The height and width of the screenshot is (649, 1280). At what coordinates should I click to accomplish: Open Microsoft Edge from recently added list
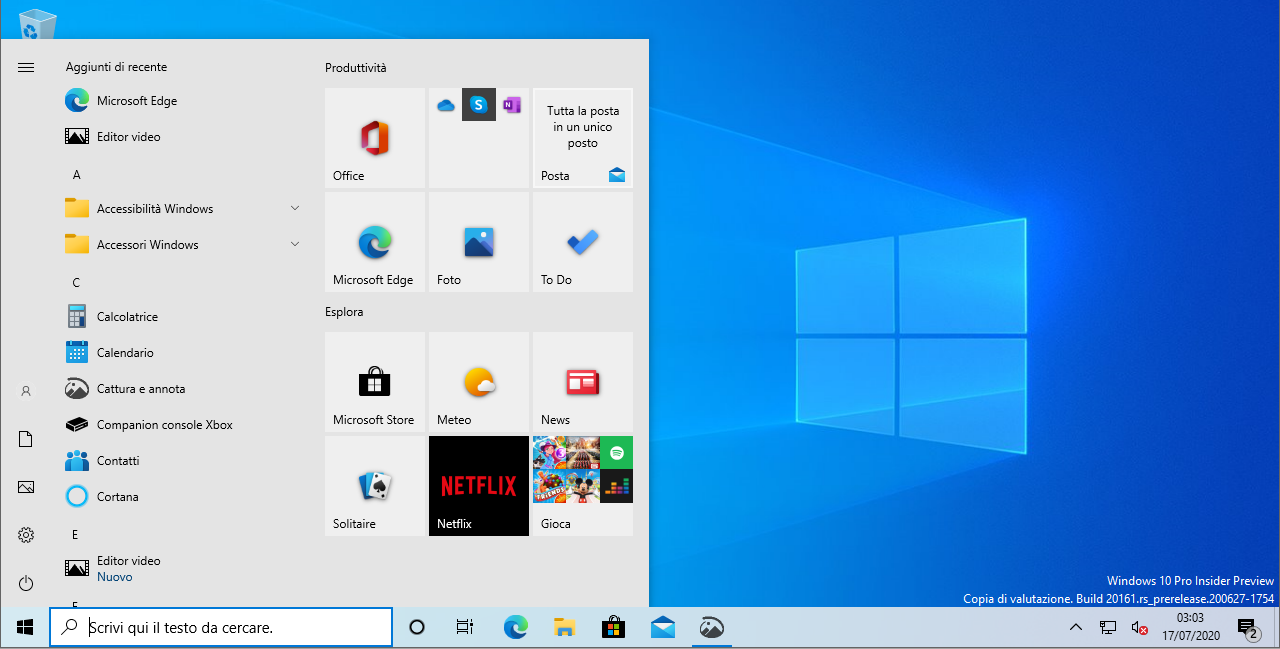click(183, 101)
